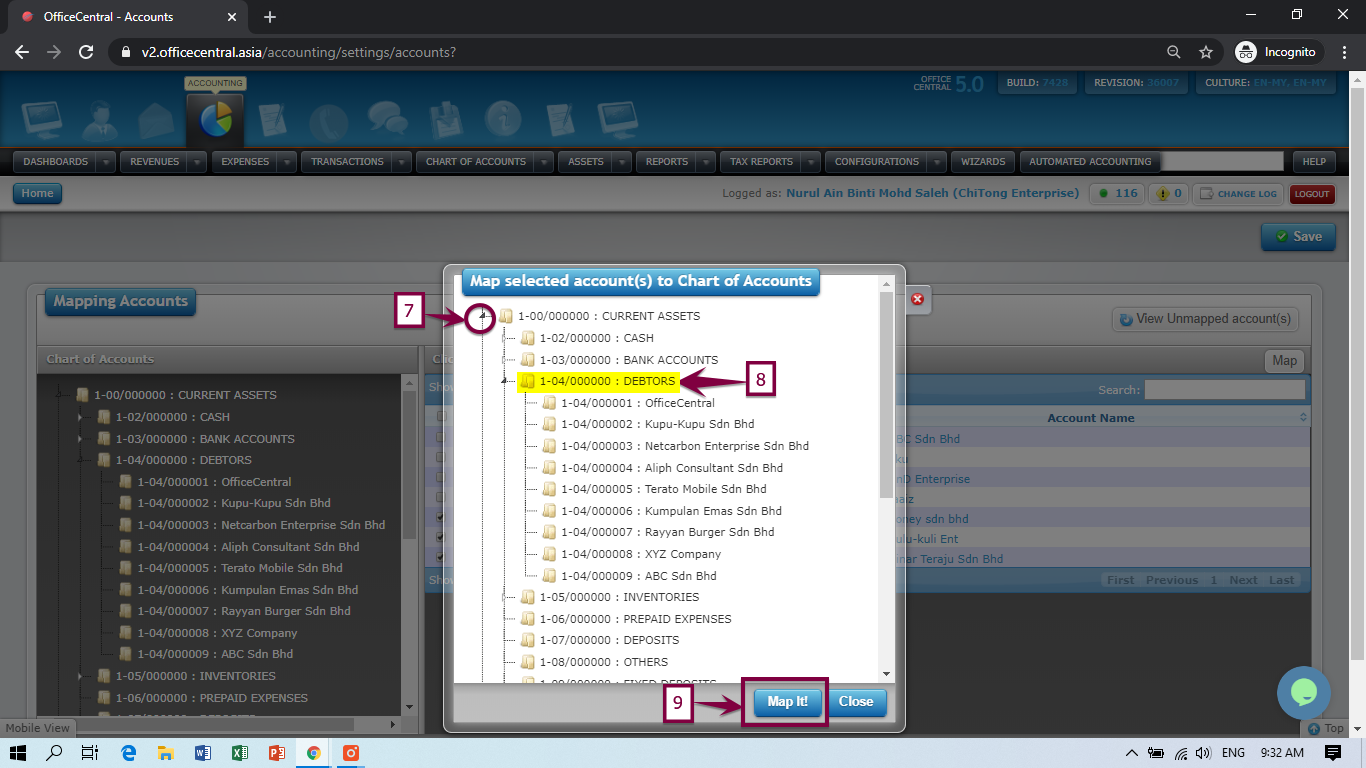Open the Accounting pie chart module icon

pos(215,120)
